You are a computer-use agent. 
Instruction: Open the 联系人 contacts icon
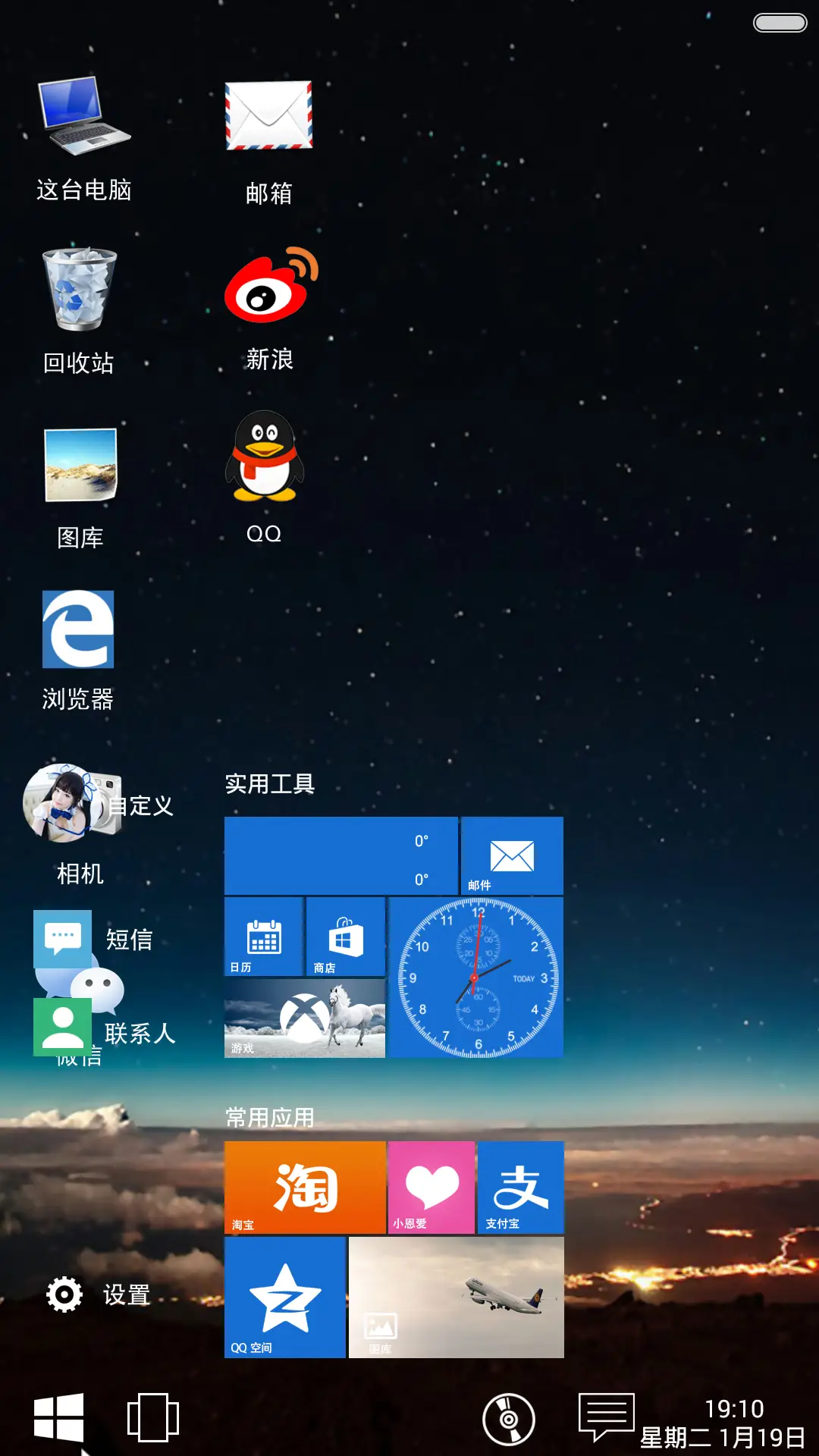(x=62, y=1027)
